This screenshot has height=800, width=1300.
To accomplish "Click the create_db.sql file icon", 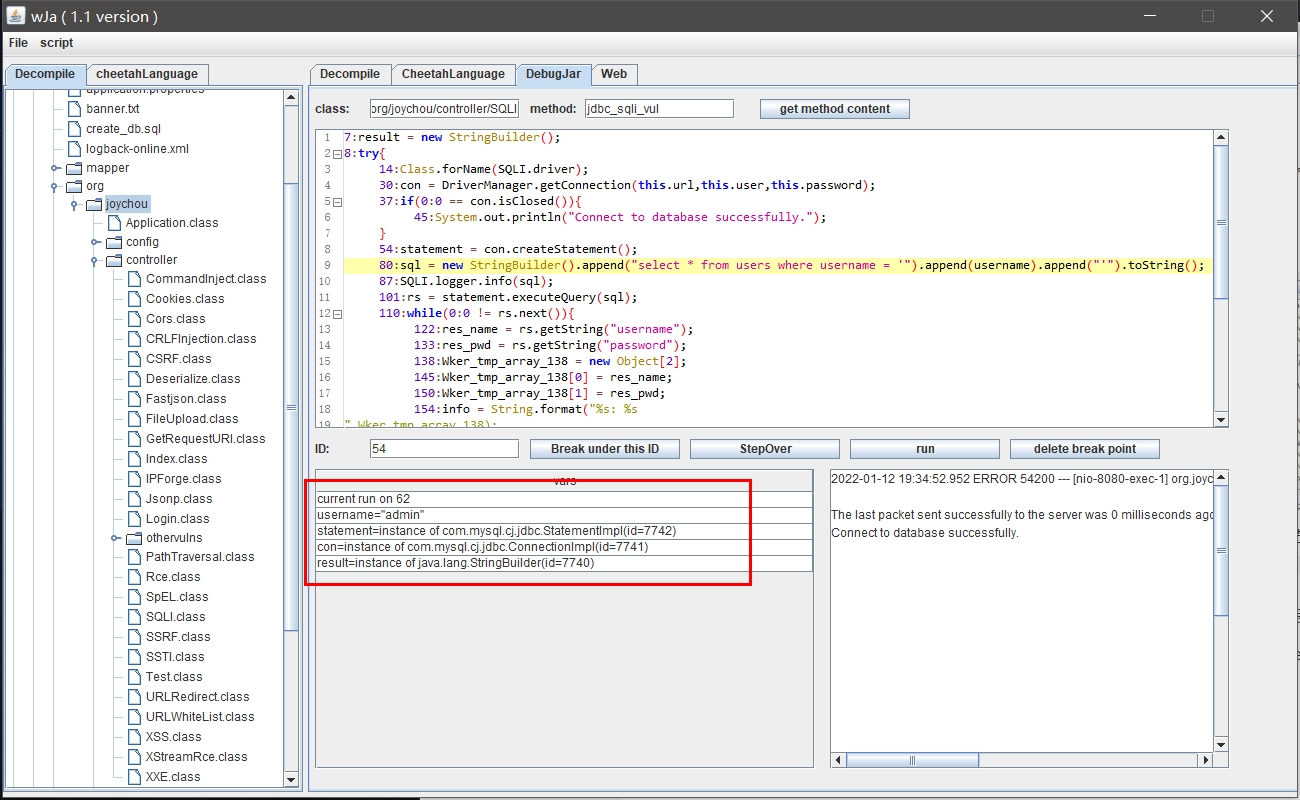I will [x=74, y=129].
